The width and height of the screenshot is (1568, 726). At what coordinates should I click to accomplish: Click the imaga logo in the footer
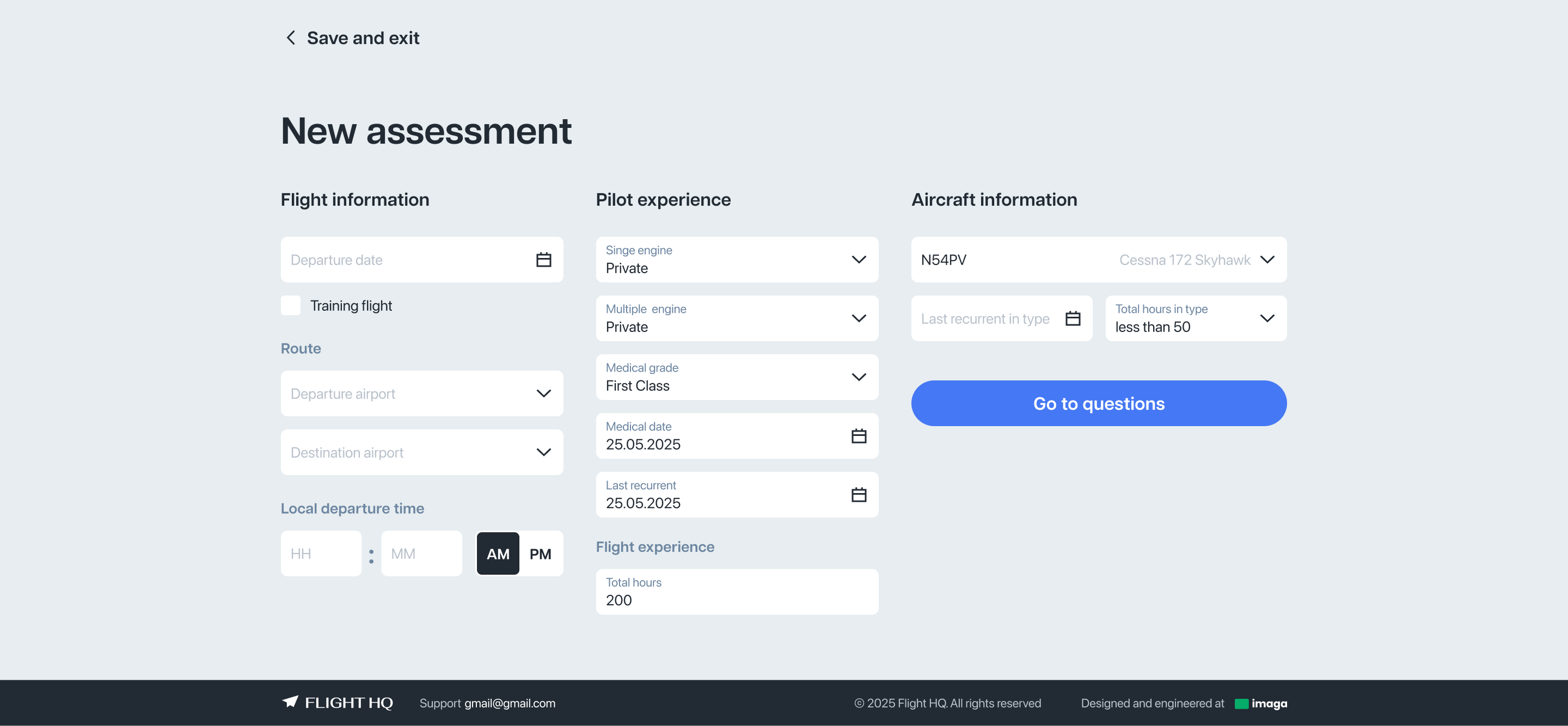click(1260, 703)
